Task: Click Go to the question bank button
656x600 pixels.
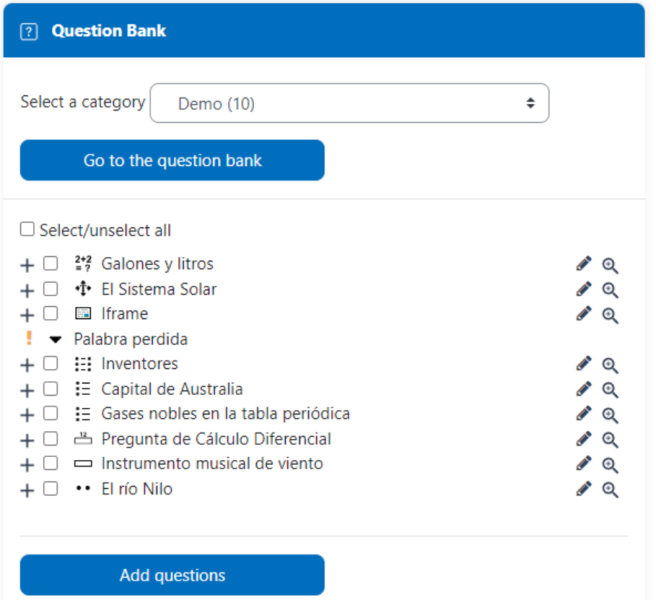Action: click(172, 160)
